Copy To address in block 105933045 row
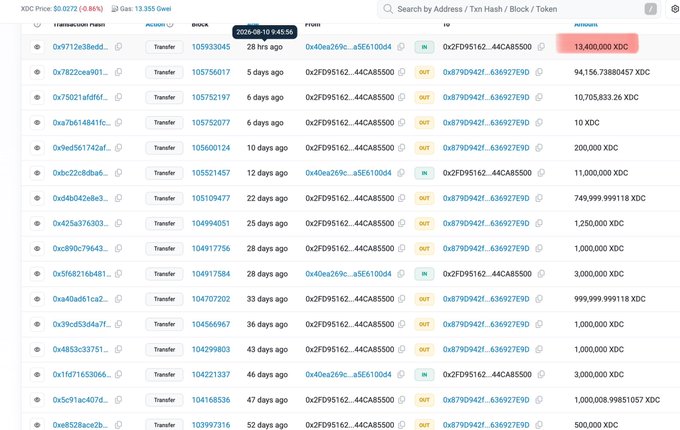The image size is (680, 430). (x=541, y=47)
